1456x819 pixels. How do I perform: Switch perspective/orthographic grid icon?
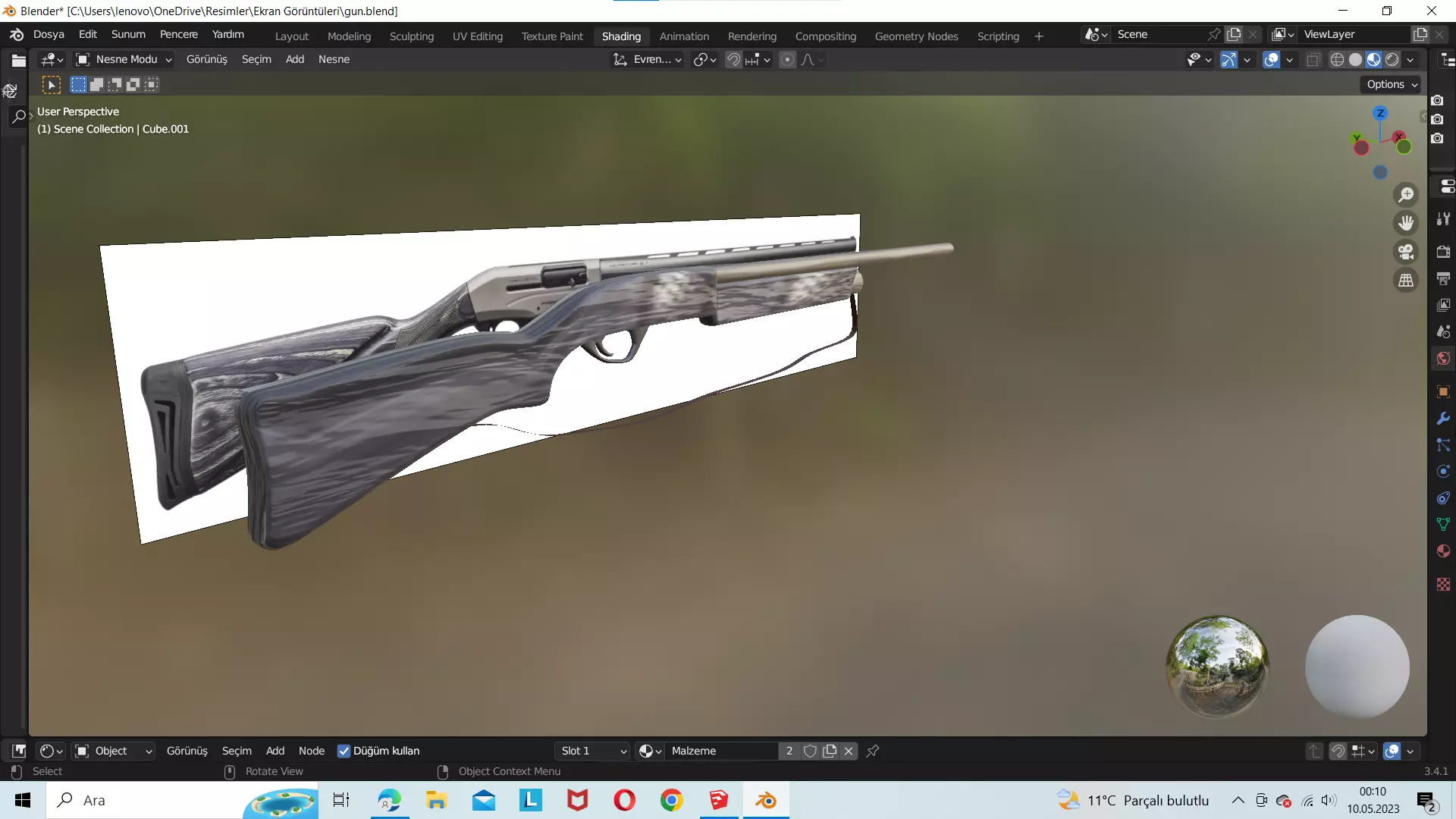coord(1406,281)
